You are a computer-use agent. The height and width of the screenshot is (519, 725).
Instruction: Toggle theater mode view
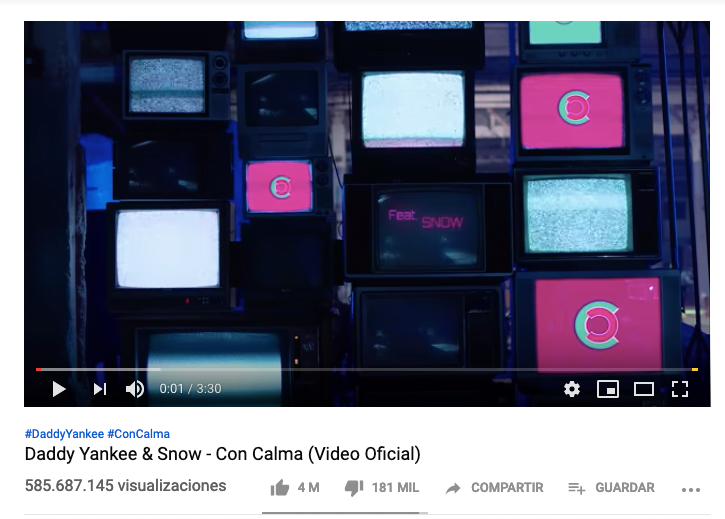[x=644, y=389]
